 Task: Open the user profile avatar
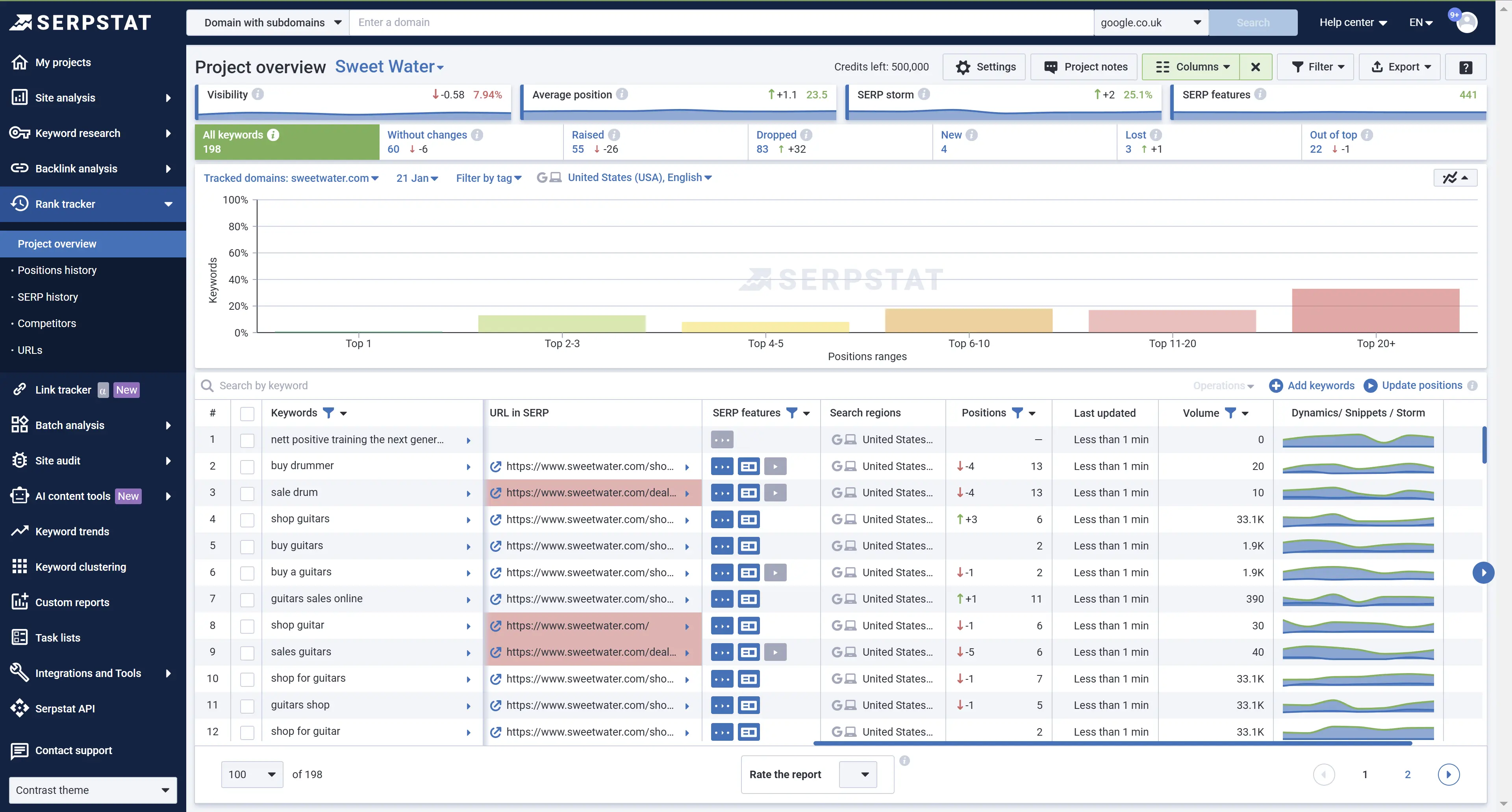click(x=1467, y=22)
